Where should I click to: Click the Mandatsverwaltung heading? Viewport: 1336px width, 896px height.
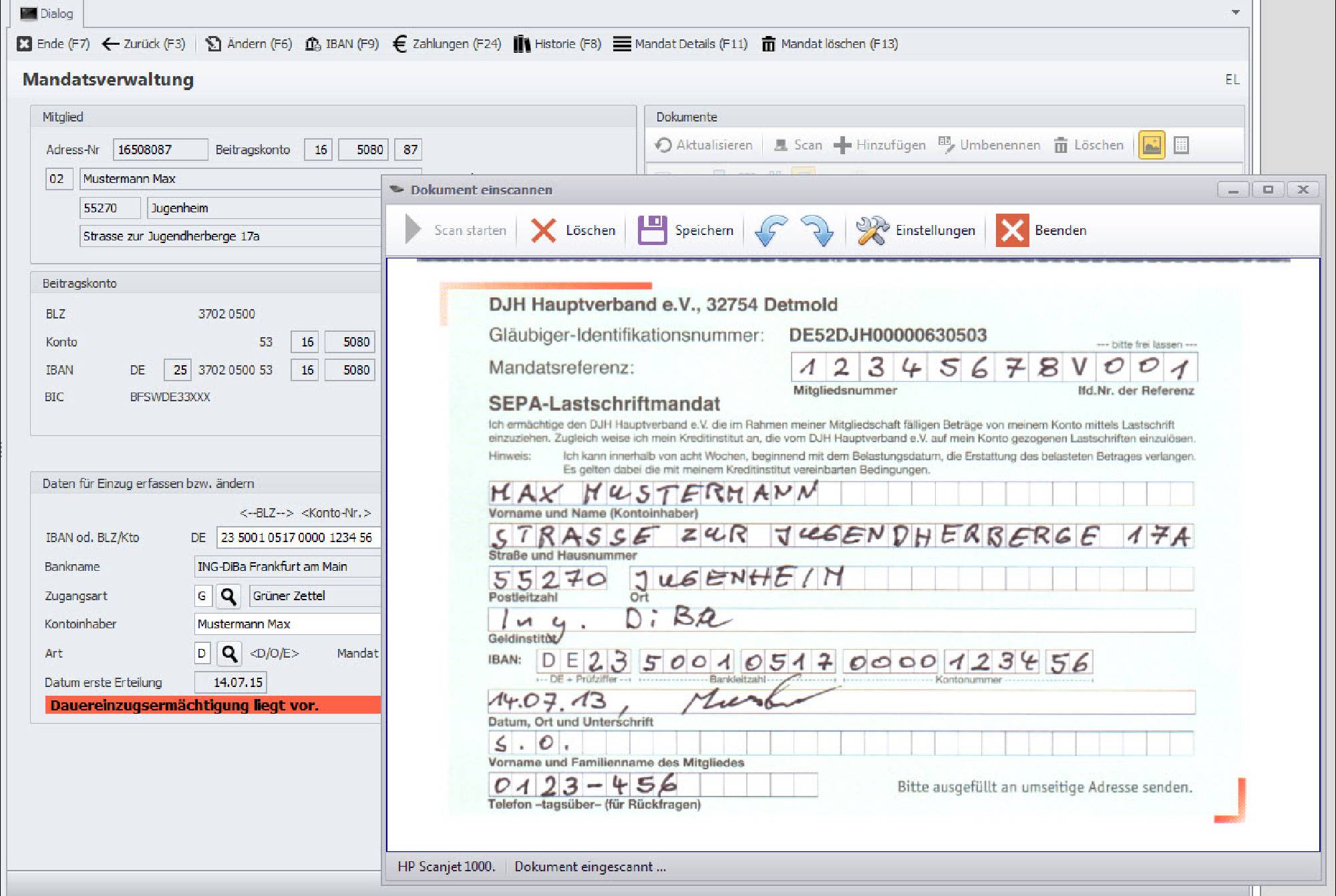click(108, 79)
